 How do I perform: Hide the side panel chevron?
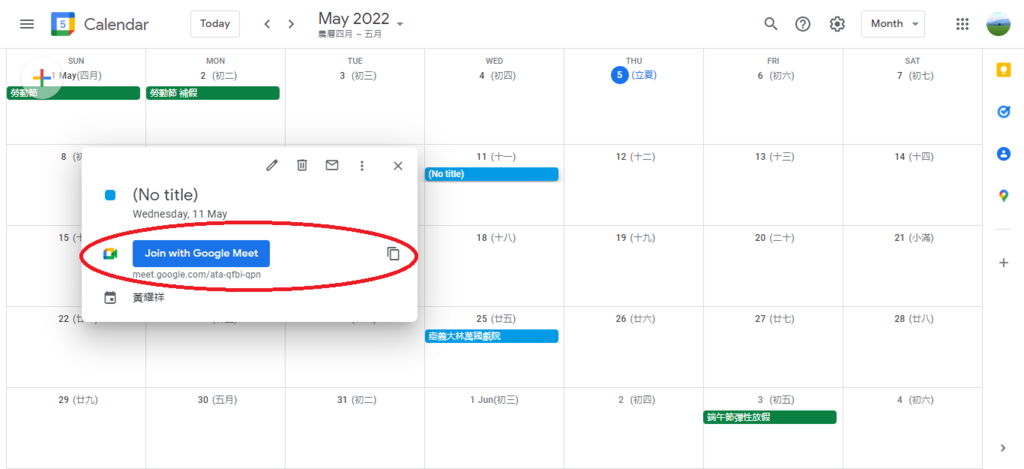[x=1003, y=447]
